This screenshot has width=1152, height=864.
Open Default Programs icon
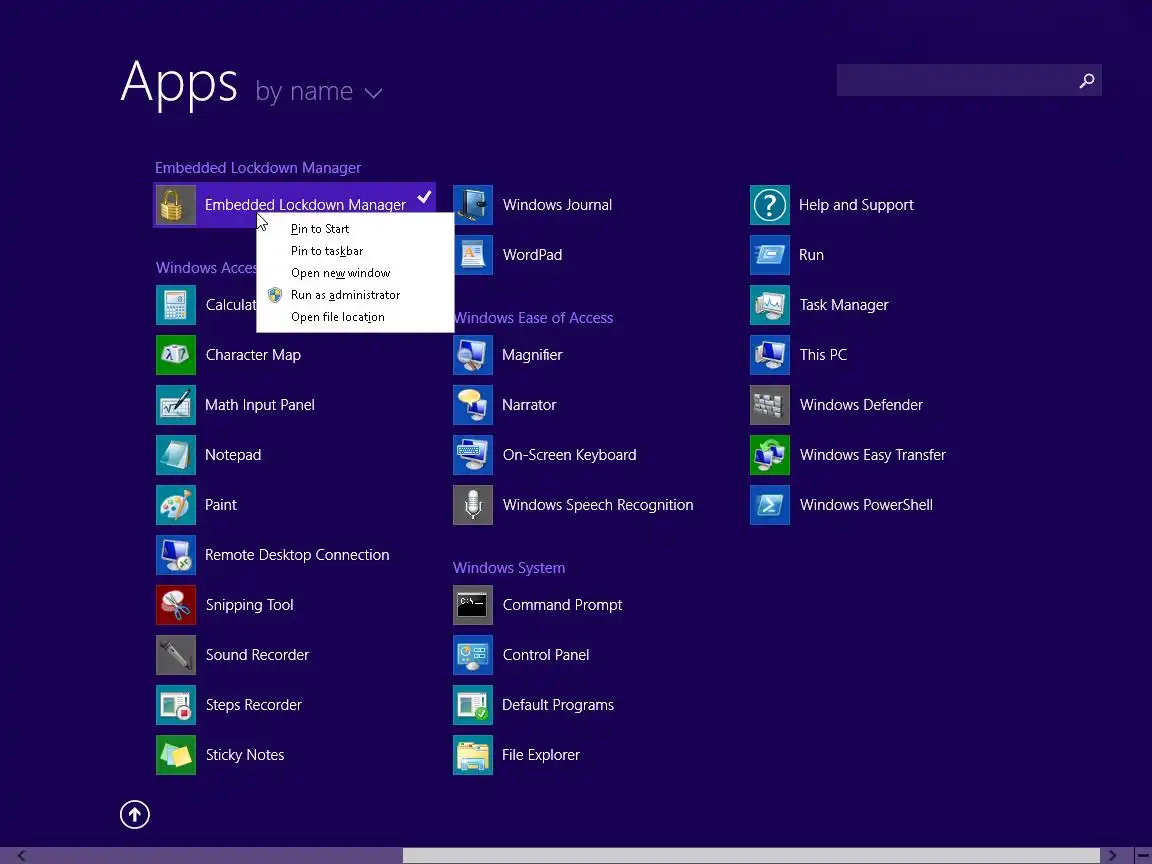472,705
